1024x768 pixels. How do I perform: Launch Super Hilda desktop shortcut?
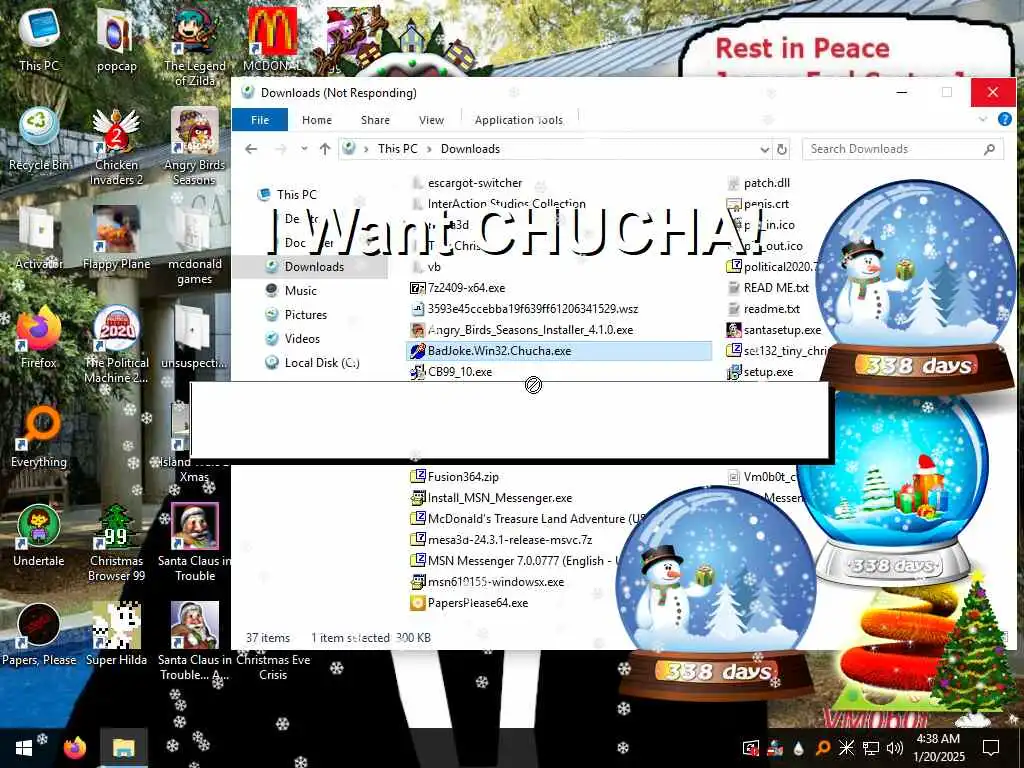(116, 635)
